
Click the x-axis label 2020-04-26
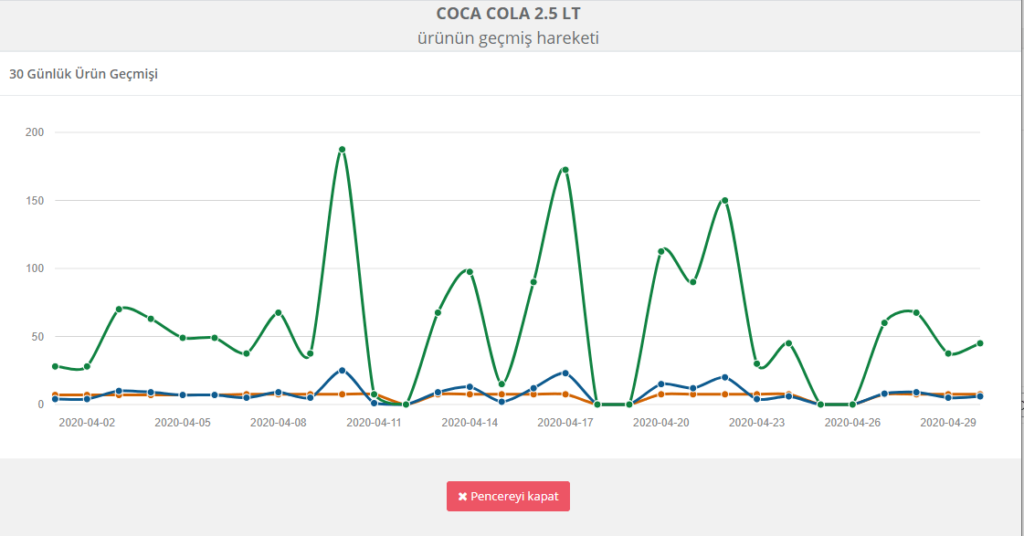852,422
